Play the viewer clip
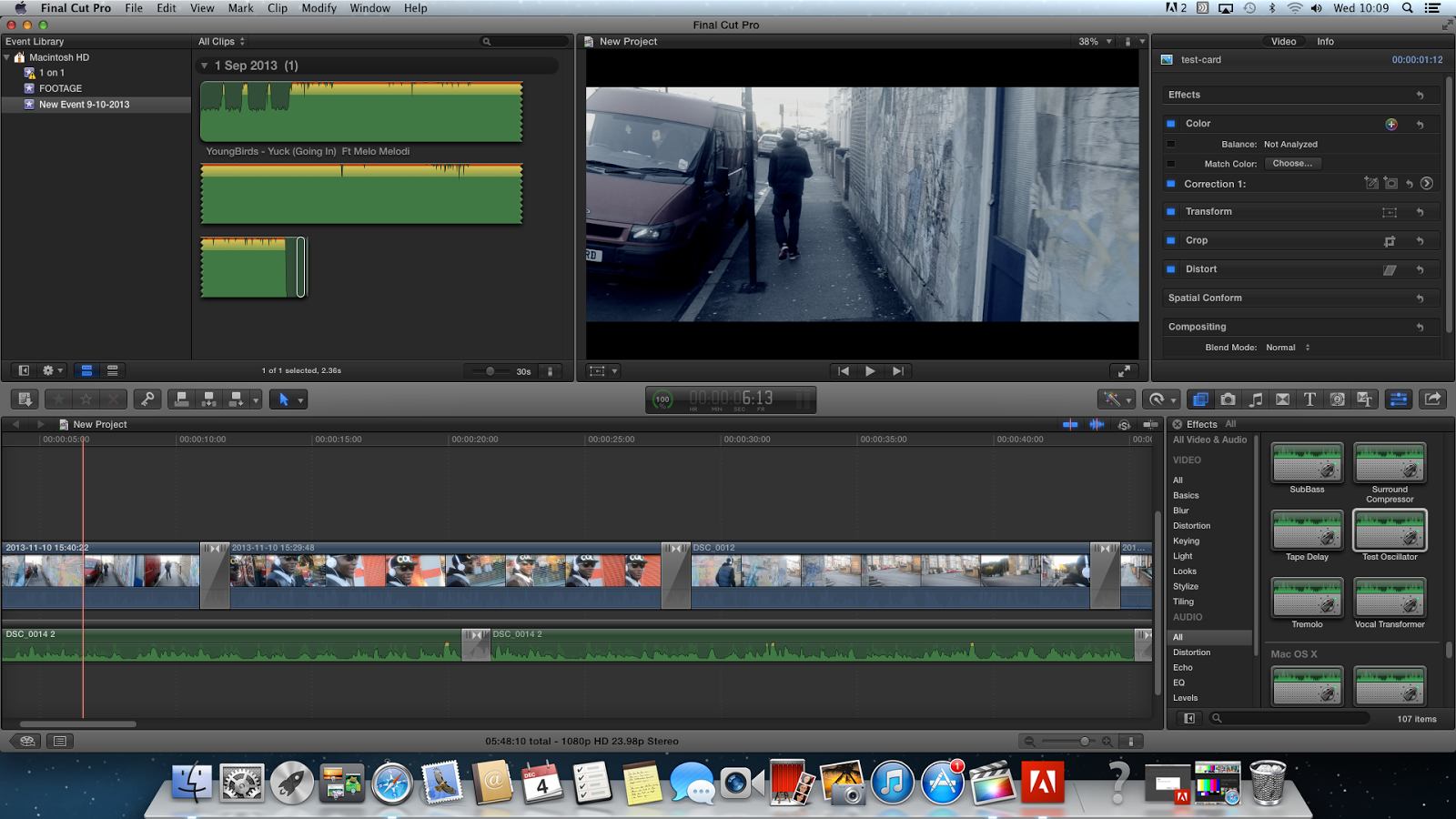Image resolution: width=1456 pixels, height=819 pixels. pyautogui.click(x=870, y=371)
